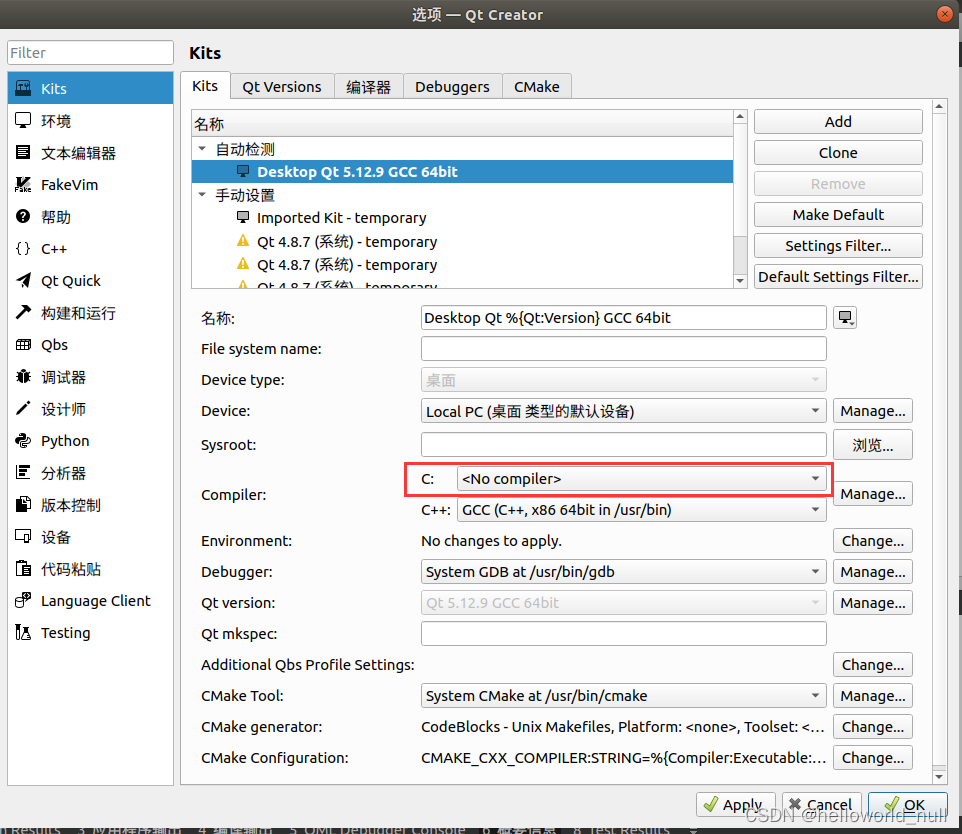Image resolution: width=962 pixels, height=834 pixels.
Task: Open the Qbs settings category
Action: point(90,345)
